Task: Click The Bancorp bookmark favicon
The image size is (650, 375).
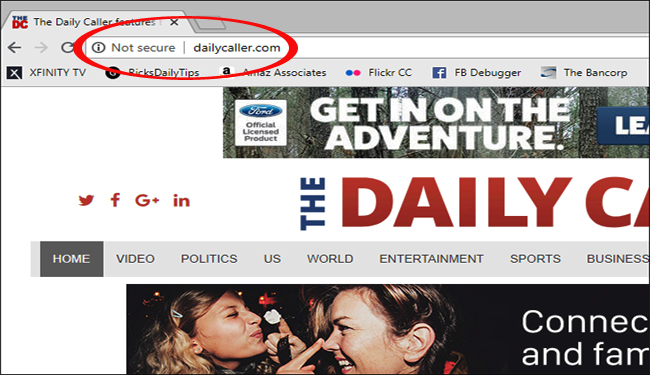Action: [548, 73]
